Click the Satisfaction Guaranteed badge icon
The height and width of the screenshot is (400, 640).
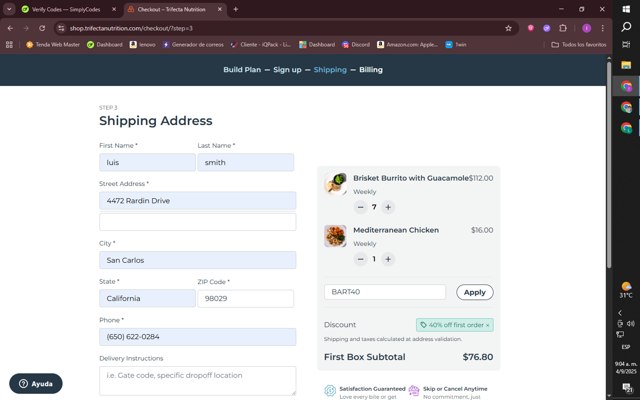pos(330,391)
